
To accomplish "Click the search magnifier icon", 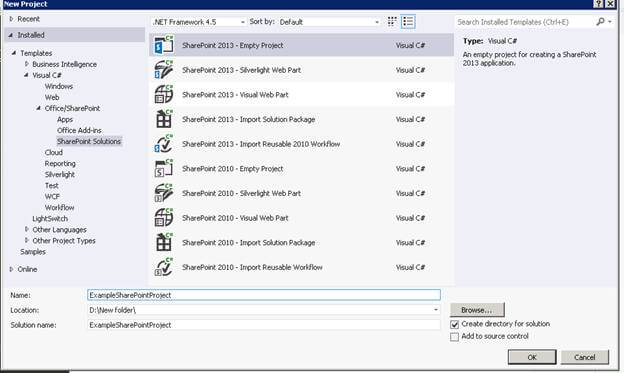I will [600, 21].
